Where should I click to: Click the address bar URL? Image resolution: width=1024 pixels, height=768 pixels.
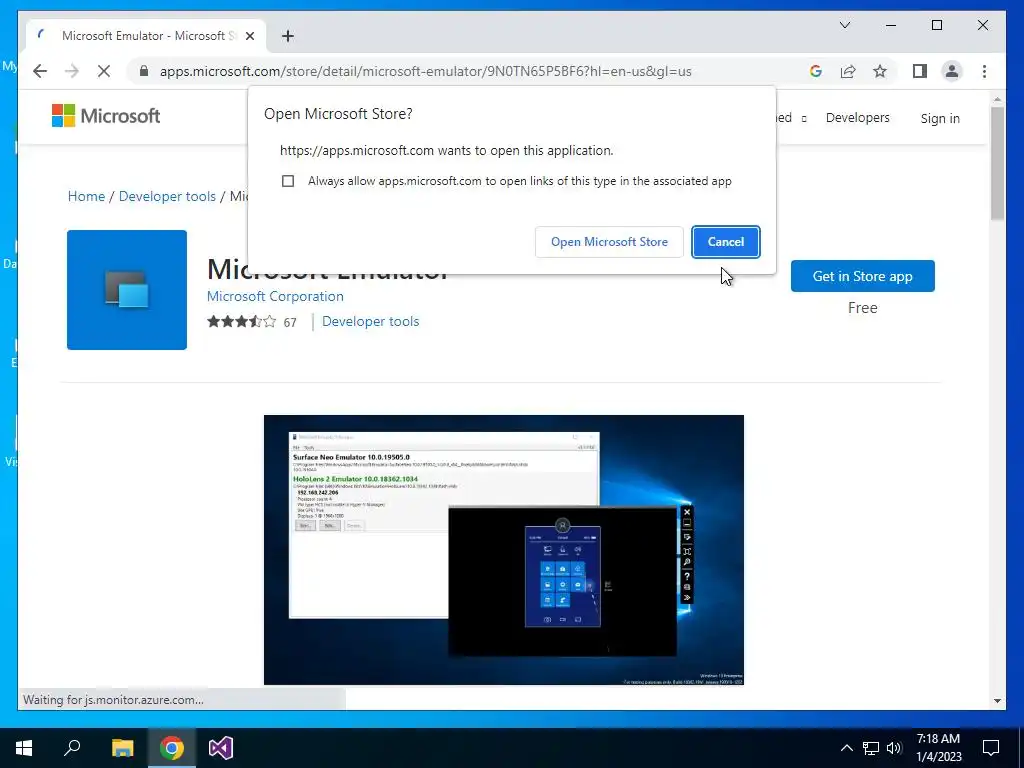(x=425, y=71)
